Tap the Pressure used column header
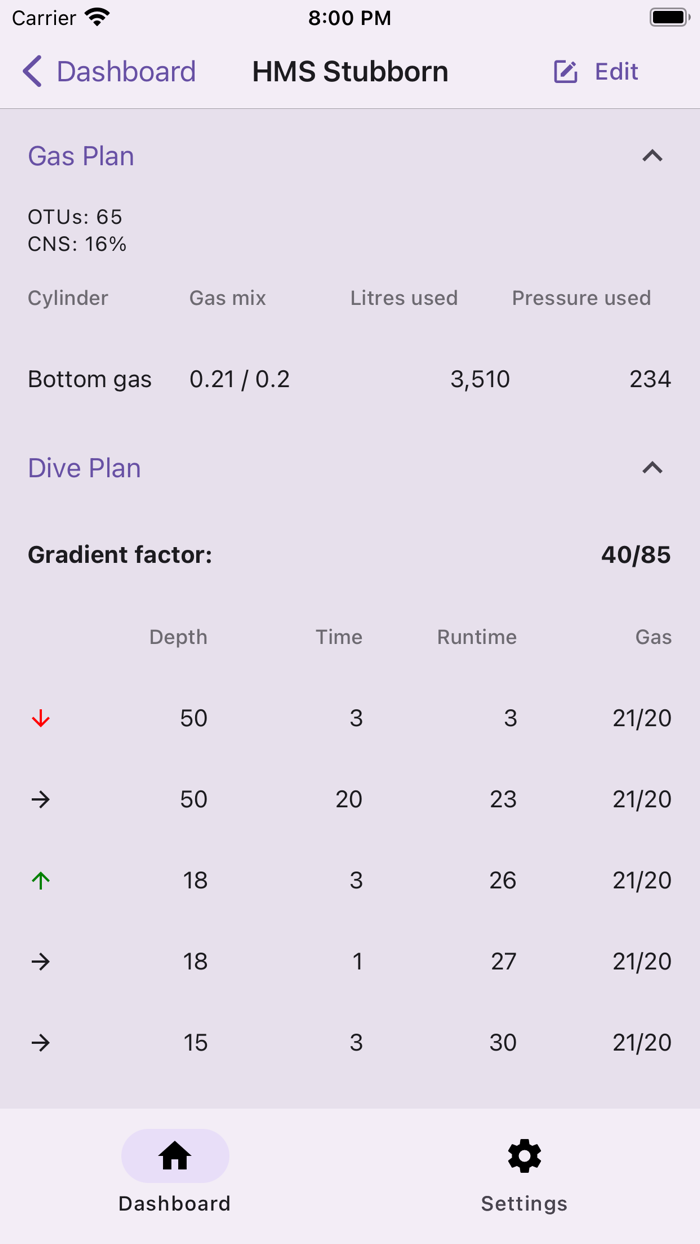Screen dimensions: 700x1244 pyautogui.click(x=581, y=297)
